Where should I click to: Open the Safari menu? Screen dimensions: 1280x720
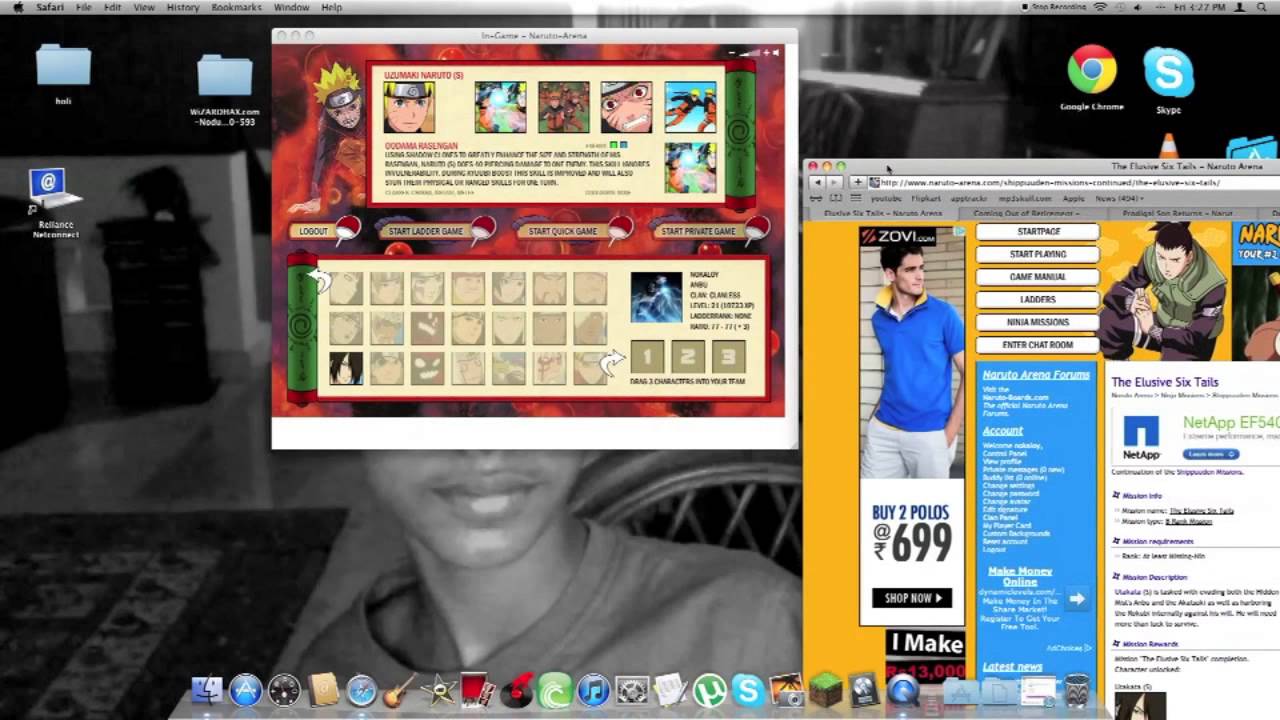(50, 7)
